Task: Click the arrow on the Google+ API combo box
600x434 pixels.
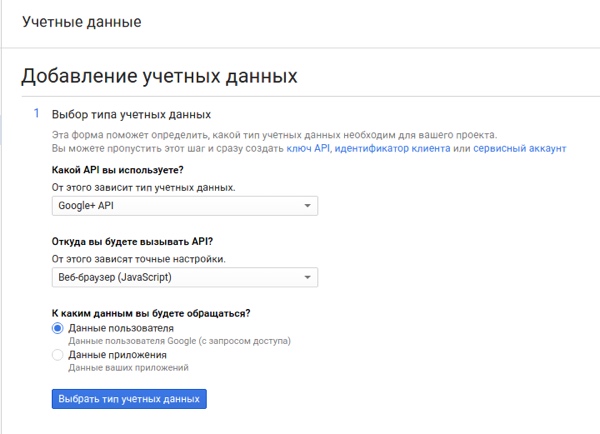Action: [x=306, y=206]
